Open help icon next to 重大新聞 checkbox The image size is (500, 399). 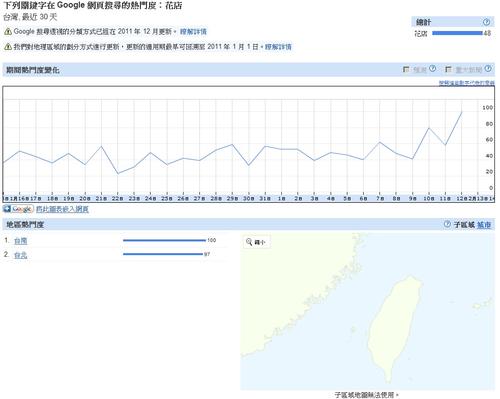(488, 69)
